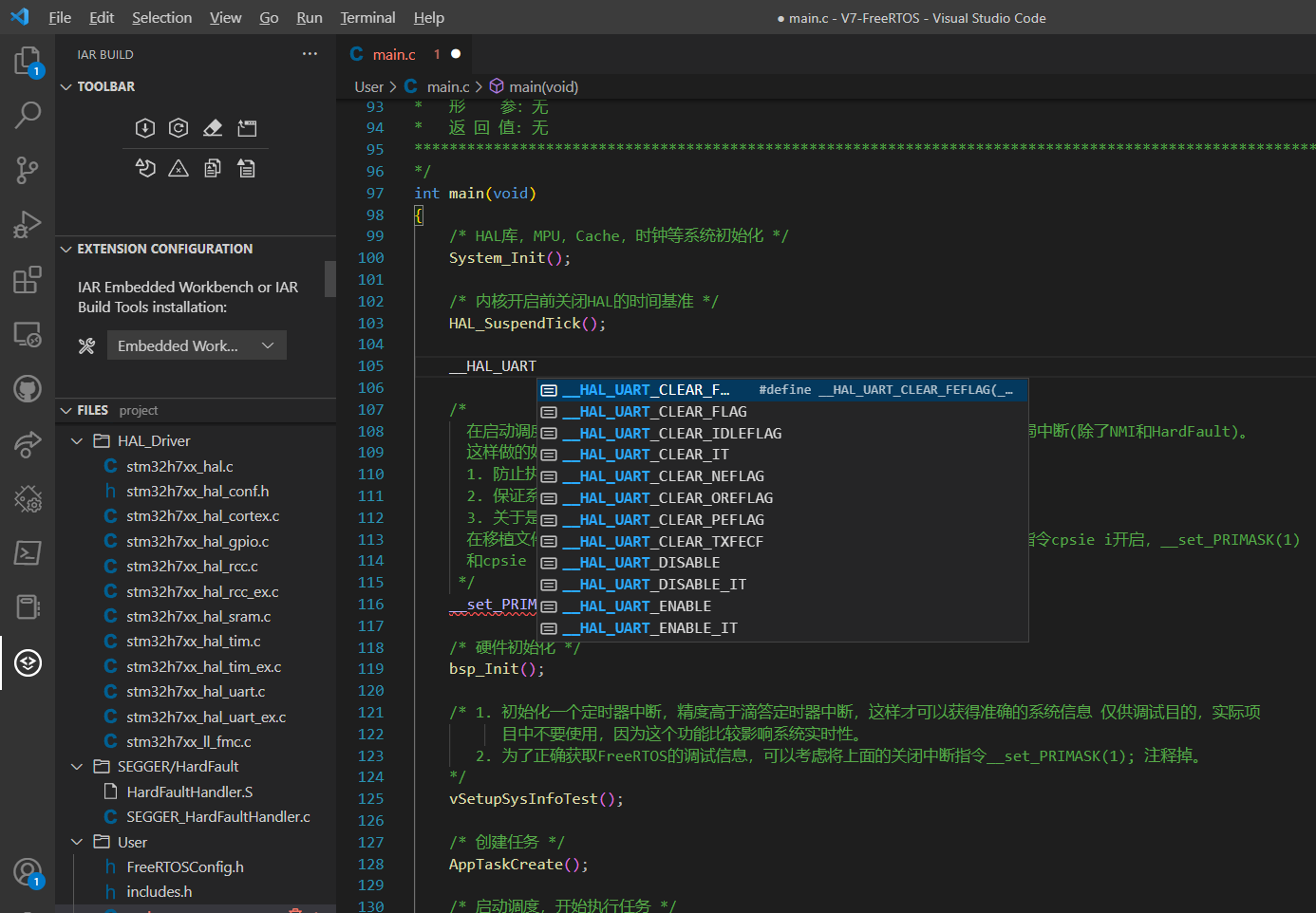The width and height of the screenshot is (1316, 913).
Task: Open the Embedded Workbench installation dropdown
Action: pyautogui.click(x=197, y=345)
